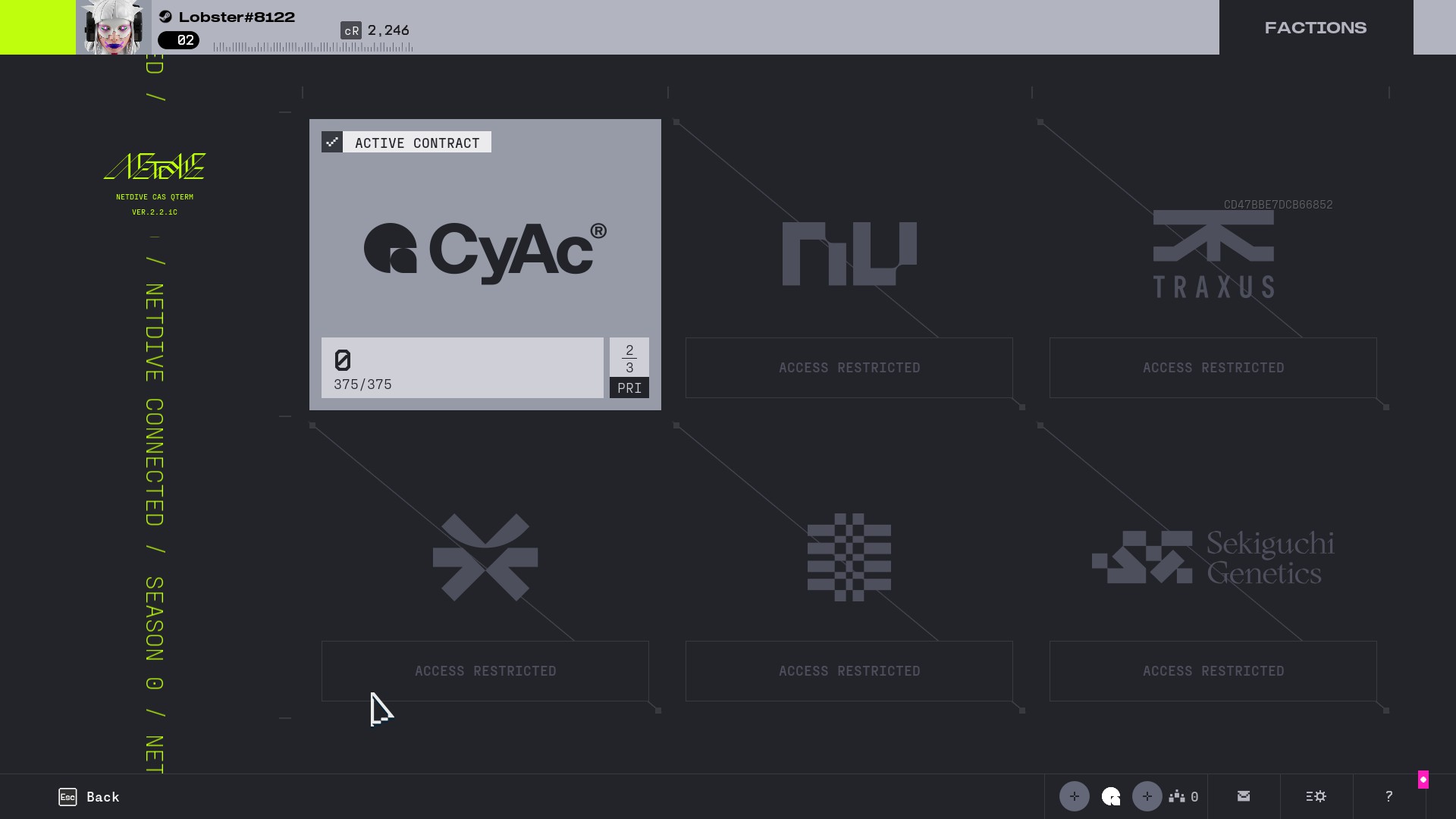The width and height of the screenshot is (1456, 819).
Task: Select the NuCaloric faction logo
Action: (849, 253)
